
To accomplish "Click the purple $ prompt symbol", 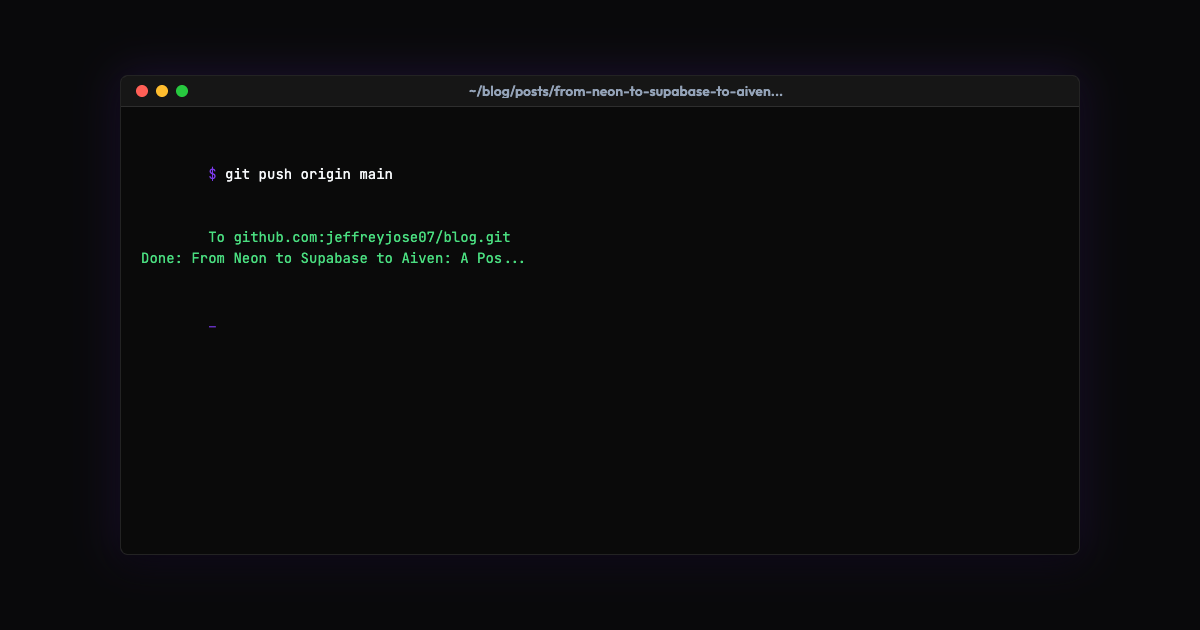I will [212, 174].
